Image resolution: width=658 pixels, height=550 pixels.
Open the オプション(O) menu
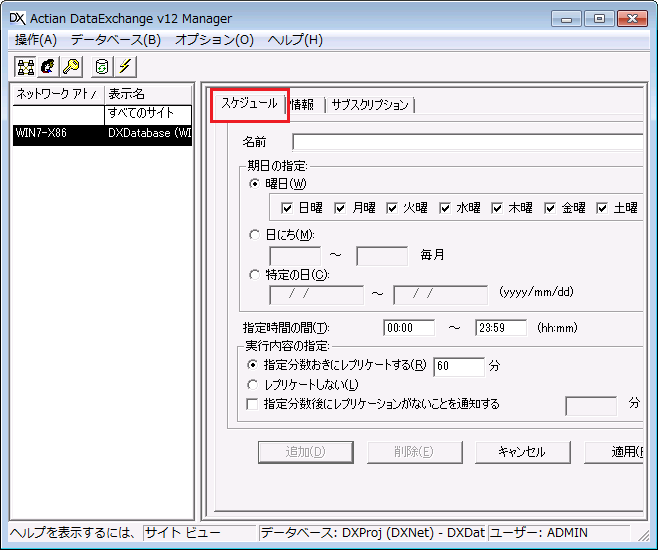[214, 40]
